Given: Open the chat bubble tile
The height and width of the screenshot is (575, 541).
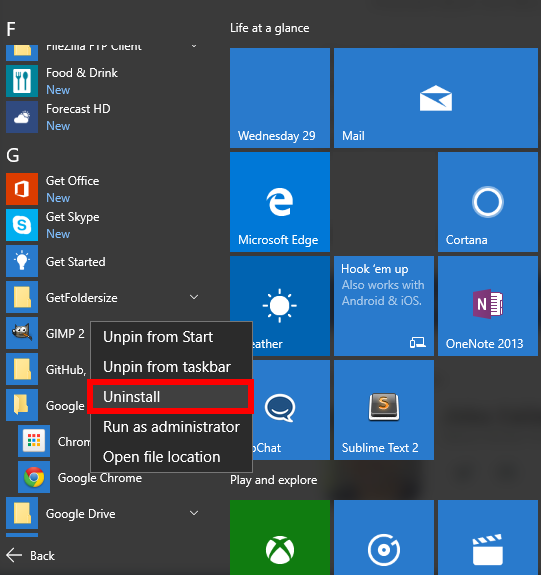Looking at the screenshot, I should tap(280, 410).
